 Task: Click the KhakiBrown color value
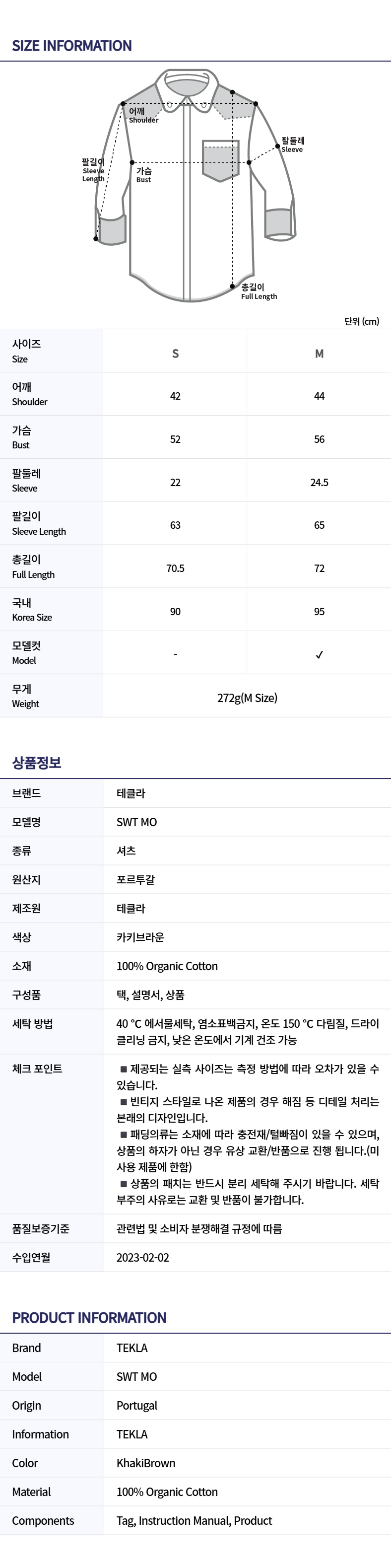(146, 1463)
